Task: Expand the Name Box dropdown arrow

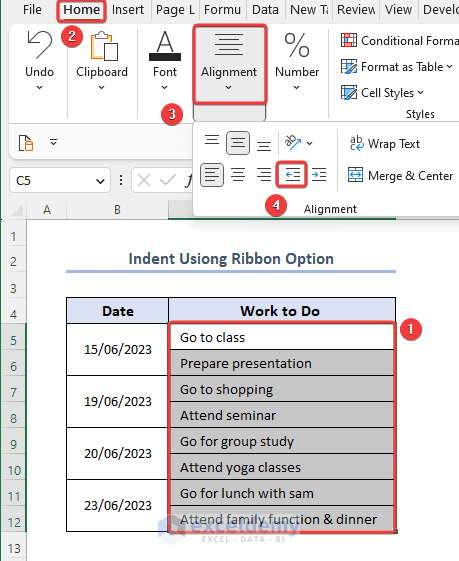Action: tap(101, 181)
